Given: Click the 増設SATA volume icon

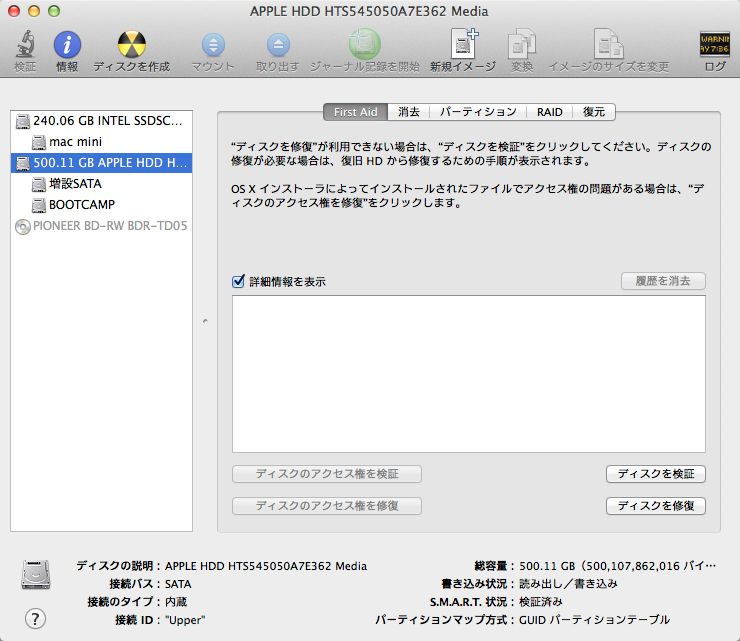Looking at the screenshot, I should [x=39, y=184].
